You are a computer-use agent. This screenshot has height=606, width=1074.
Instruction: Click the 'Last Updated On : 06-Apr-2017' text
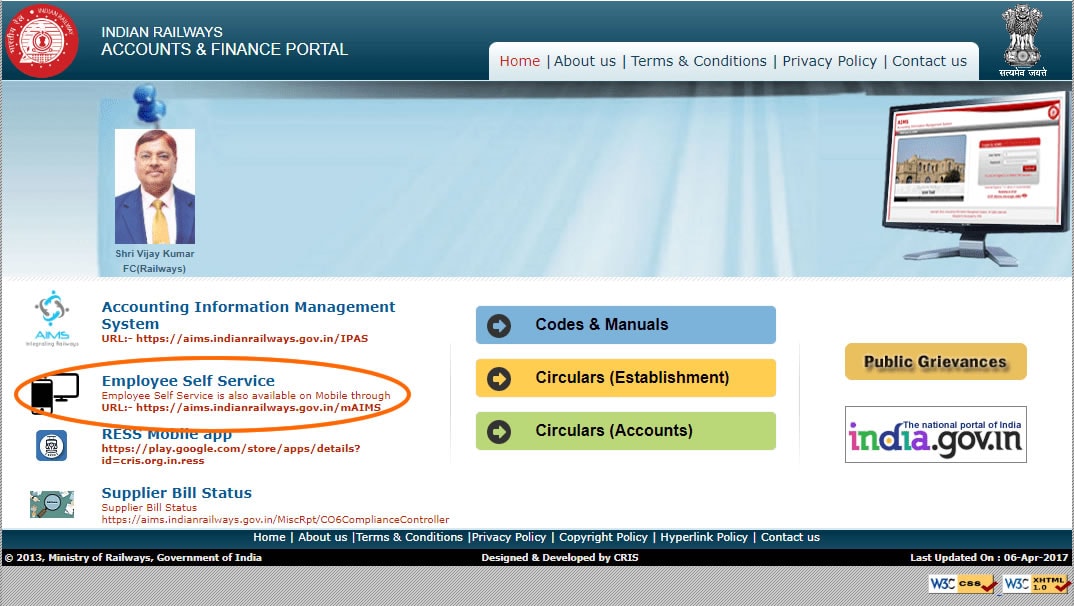(989, 557)
